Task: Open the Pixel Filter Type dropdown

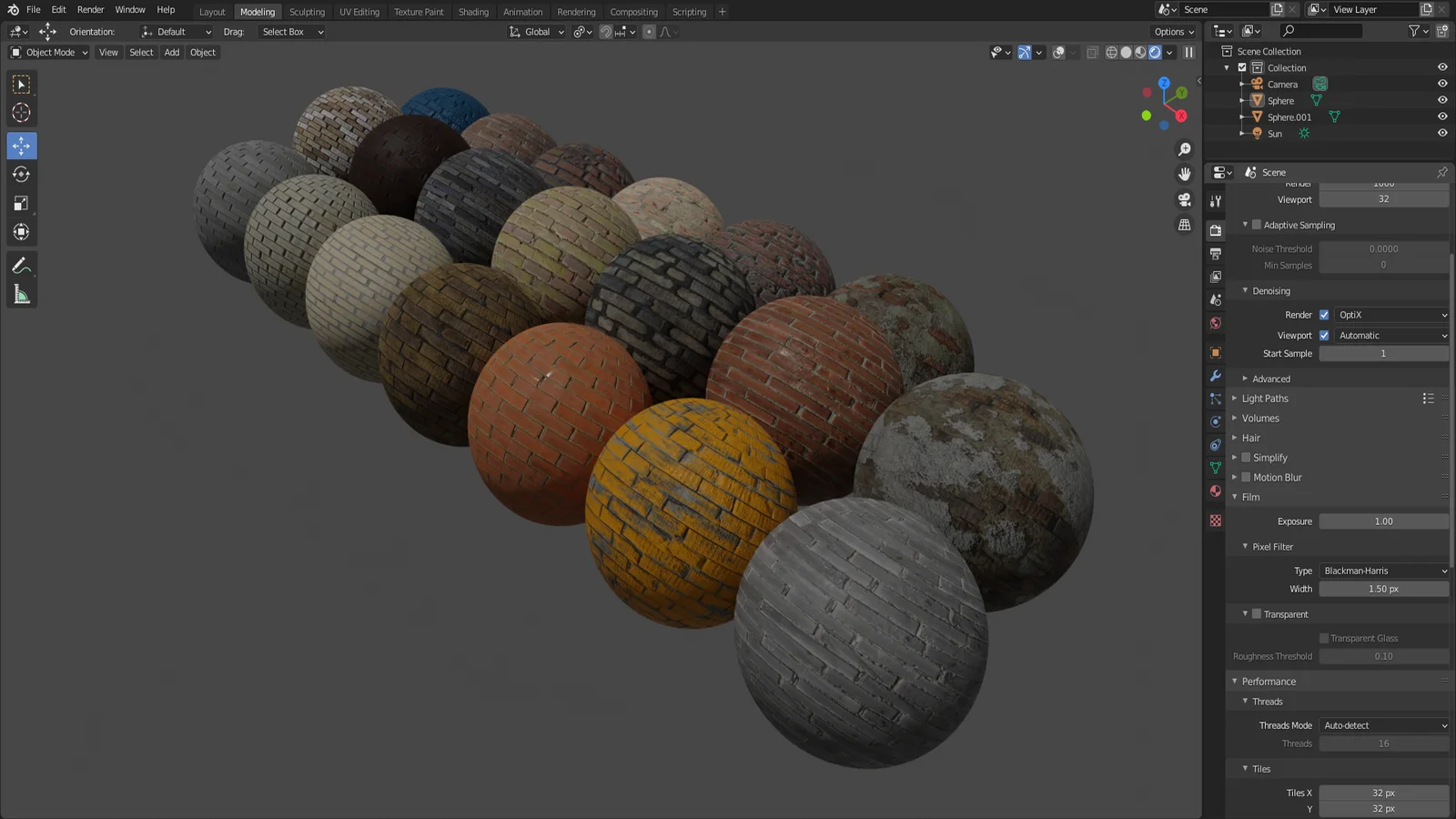Action: [x=1383, y=571]
